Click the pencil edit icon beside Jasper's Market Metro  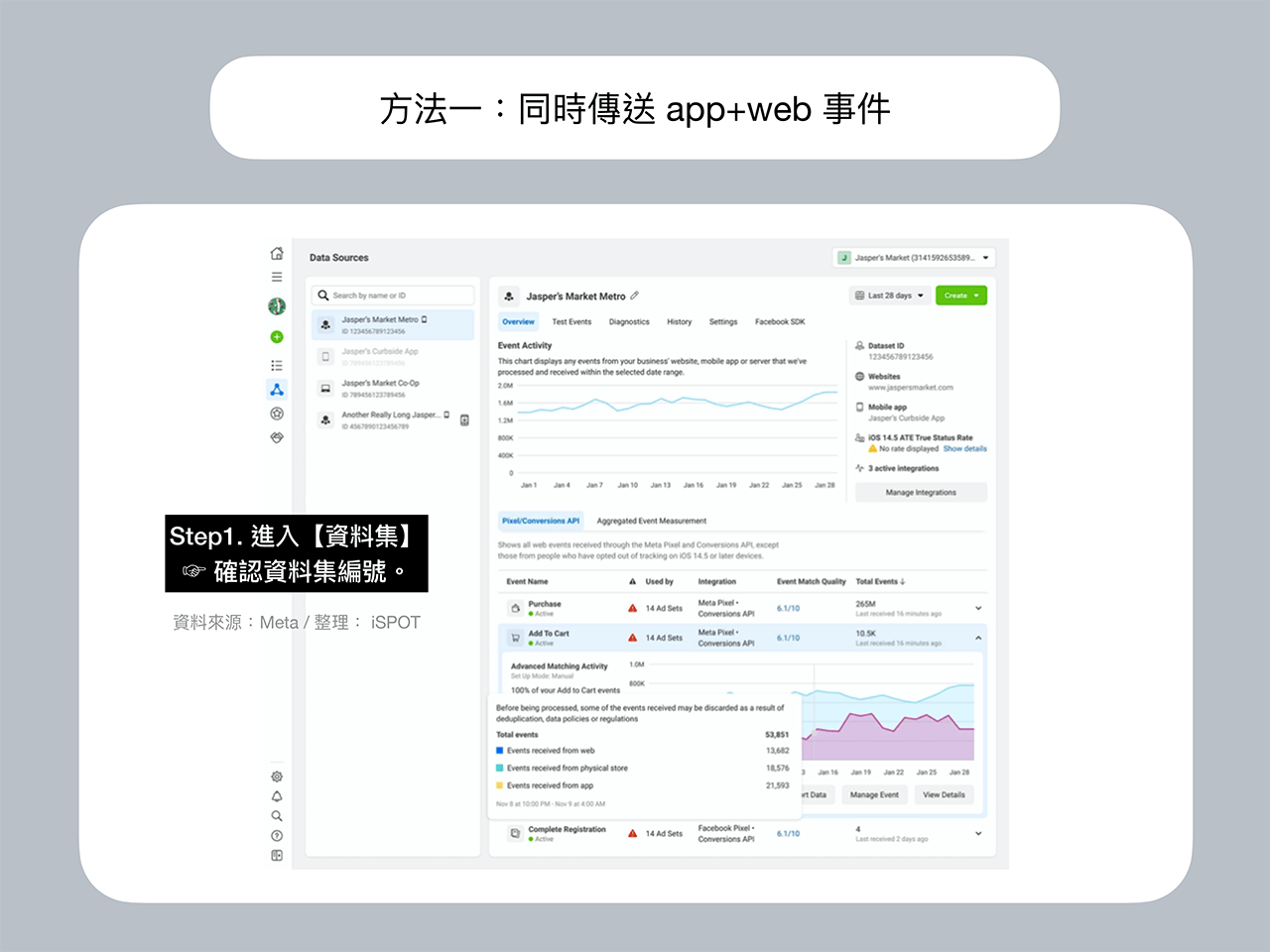point(635,296)
